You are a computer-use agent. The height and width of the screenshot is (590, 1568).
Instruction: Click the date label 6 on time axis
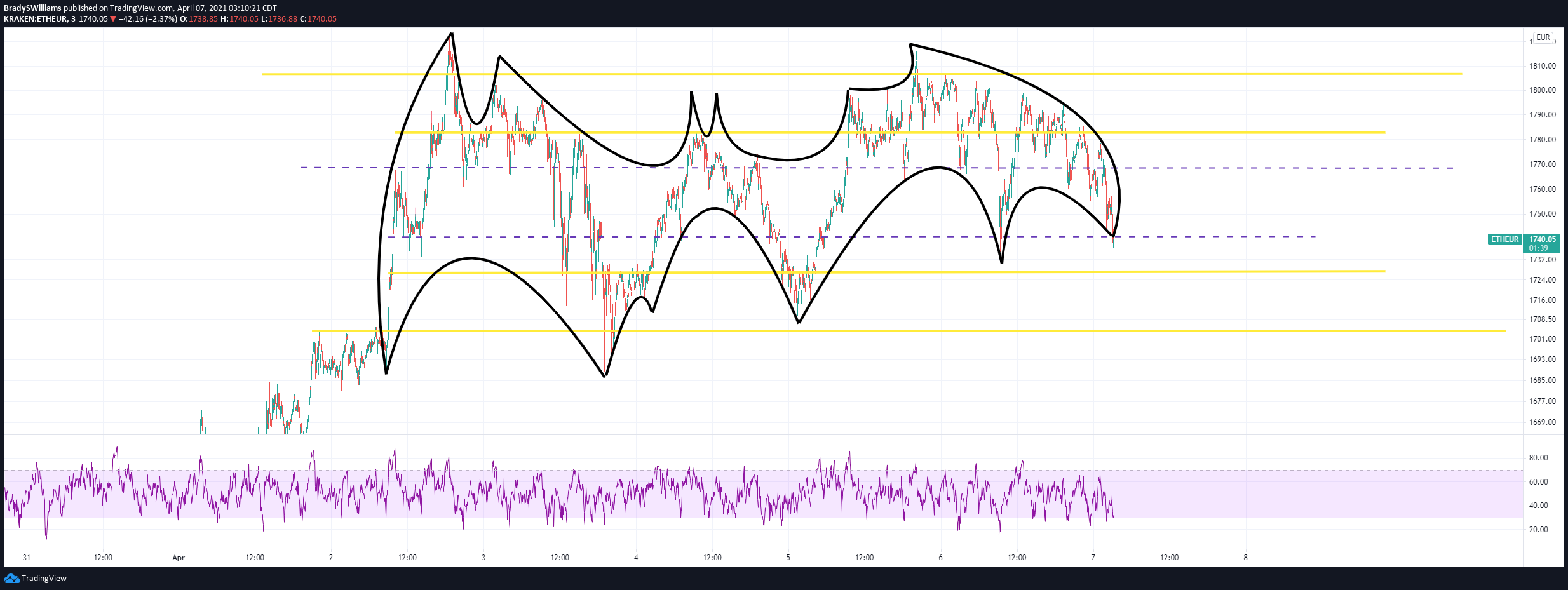click(941, 558)
